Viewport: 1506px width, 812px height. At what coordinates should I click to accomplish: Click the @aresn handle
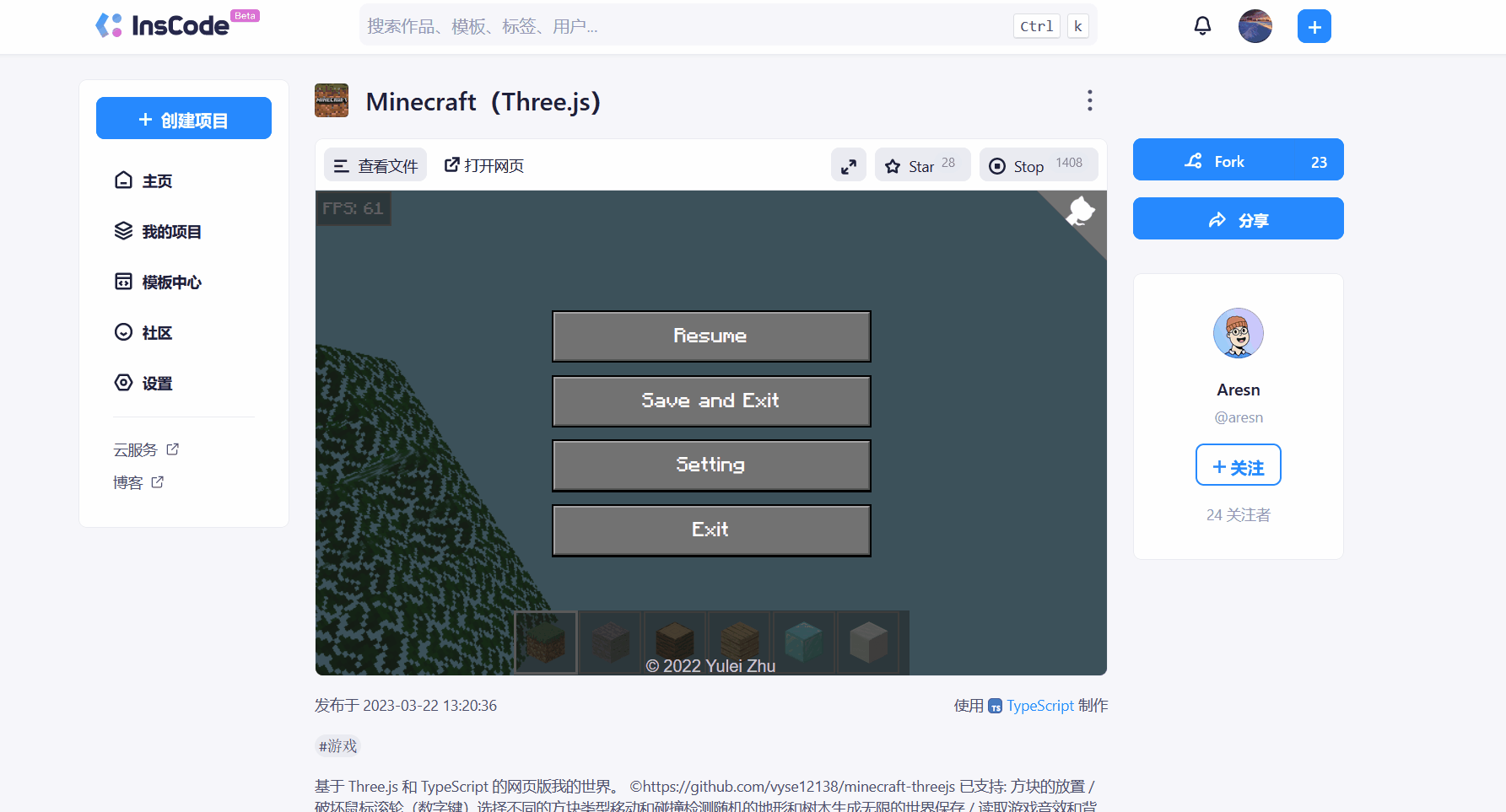1238,417
